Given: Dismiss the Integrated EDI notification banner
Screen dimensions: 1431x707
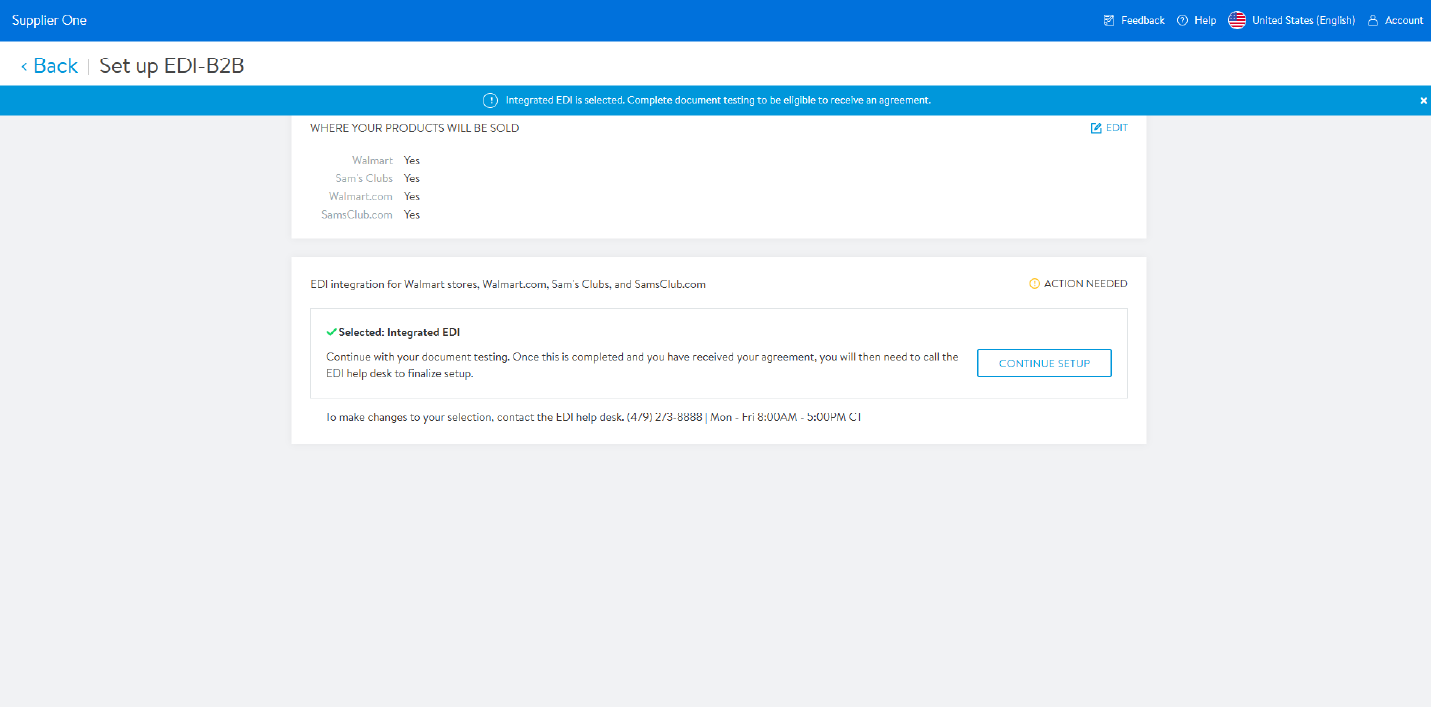Looking at the screenshot, I should tap(1423, 100).
